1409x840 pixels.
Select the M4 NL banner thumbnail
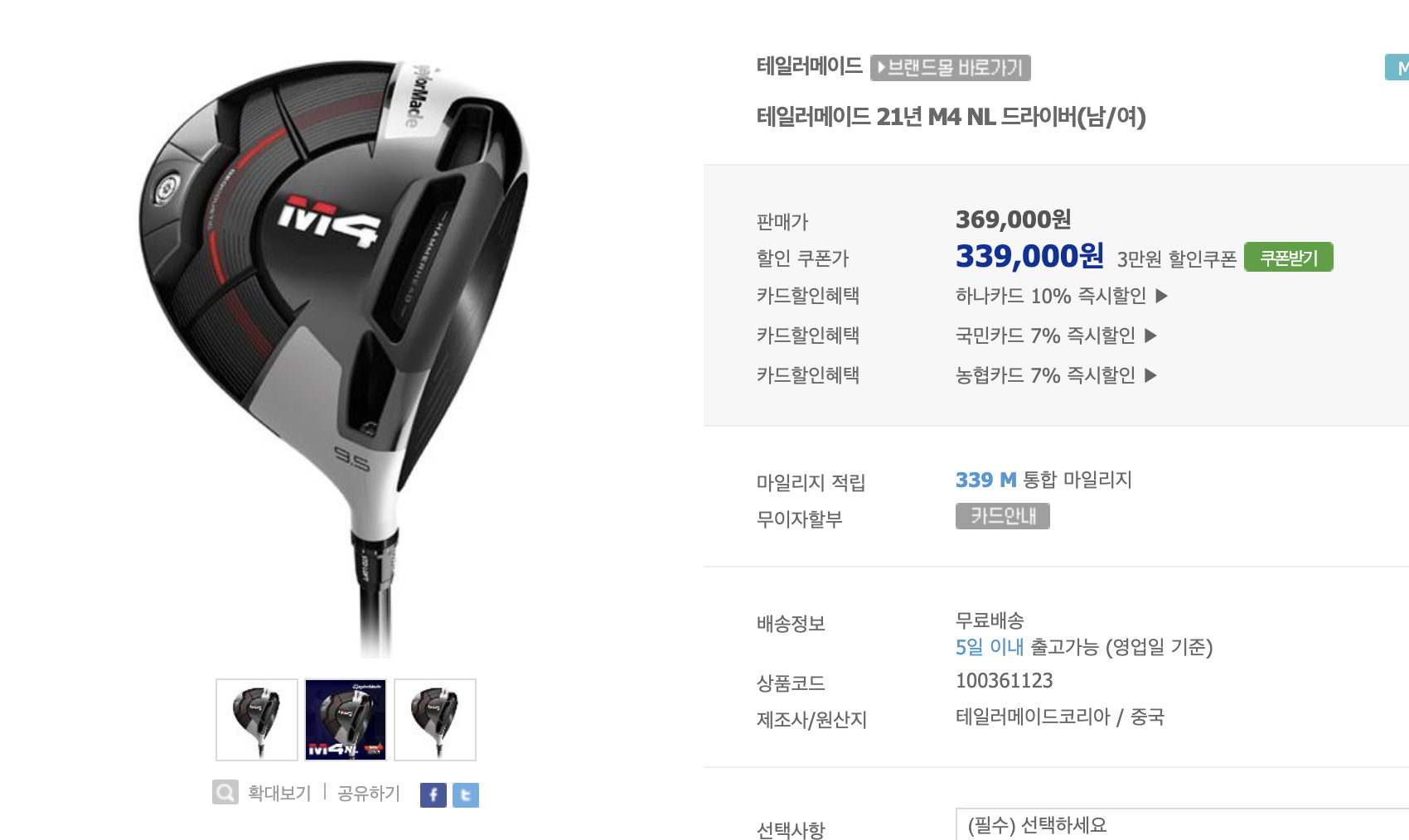[346, 720]
